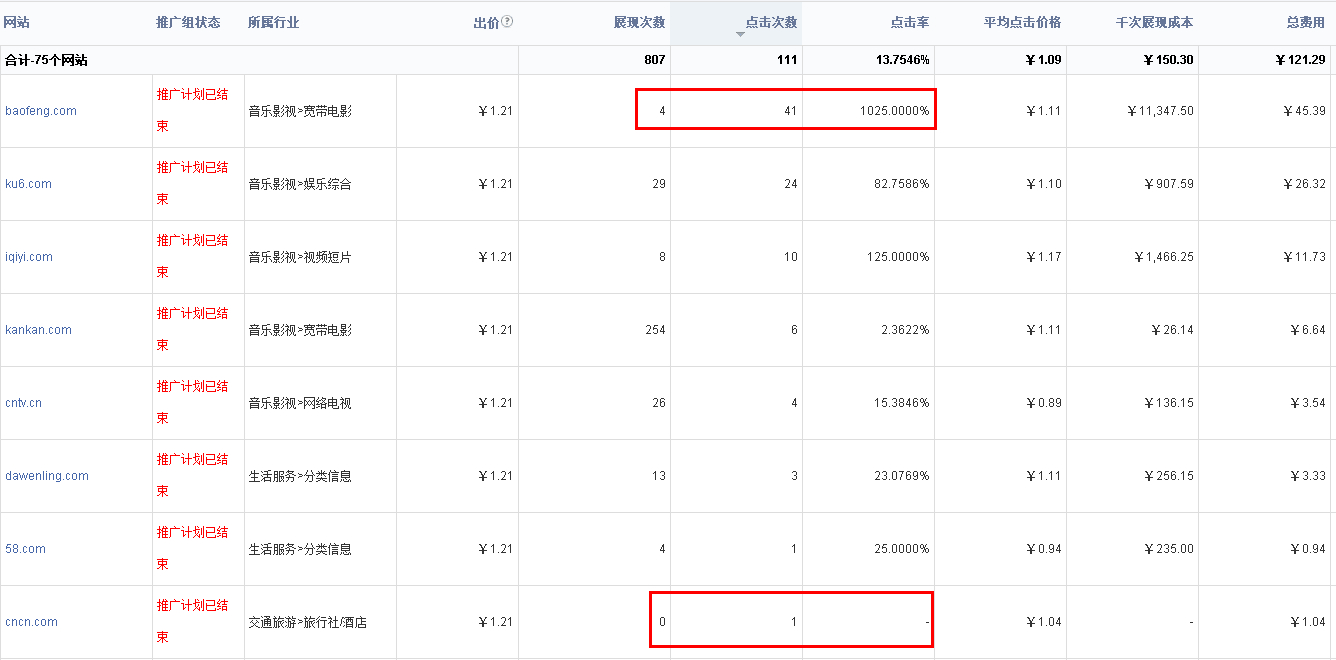Screen dimensions: 1336x660
Task: Open the ku6.com website link
Action: [x=28, y=184]
